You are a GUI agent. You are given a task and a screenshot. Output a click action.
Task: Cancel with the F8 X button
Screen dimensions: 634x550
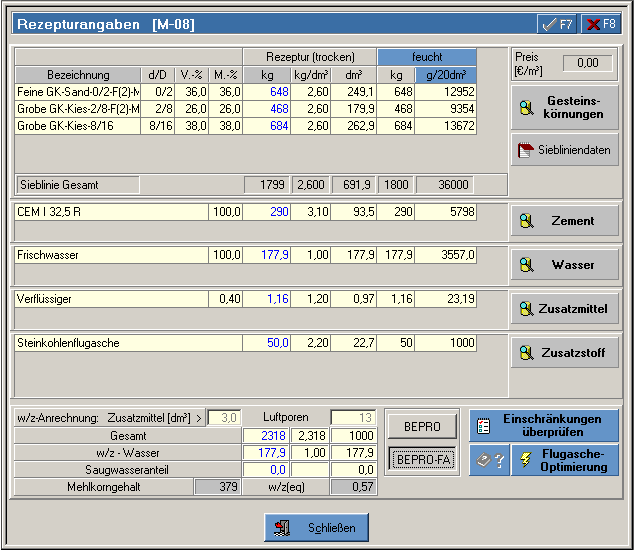[x=600, y=23]
